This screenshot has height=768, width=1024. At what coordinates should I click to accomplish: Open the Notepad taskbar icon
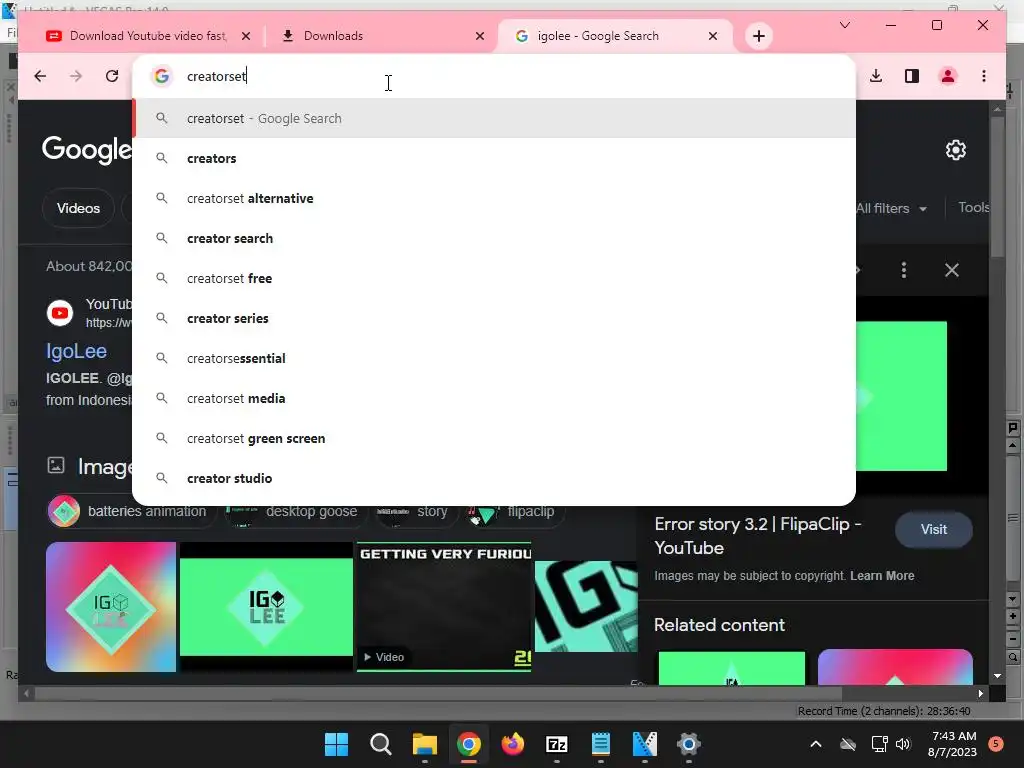[600, 744]
